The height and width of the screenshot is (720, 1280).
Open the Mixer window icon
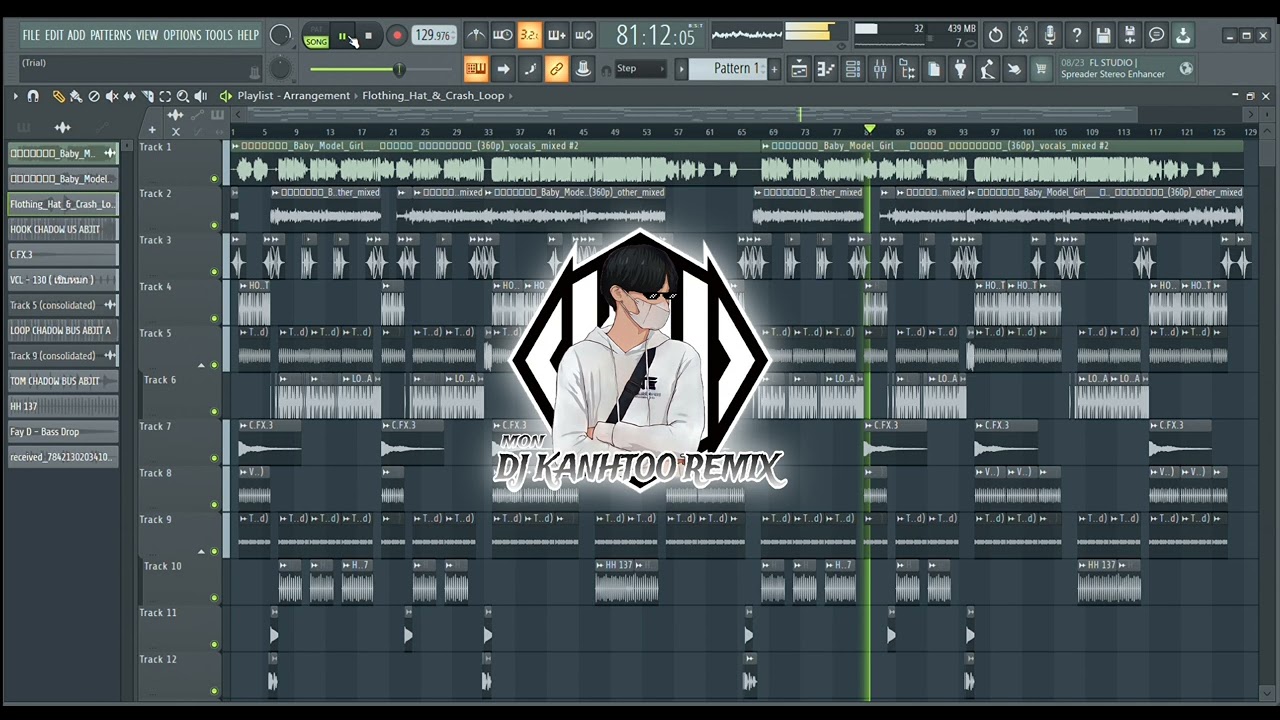tap(880, 69)
